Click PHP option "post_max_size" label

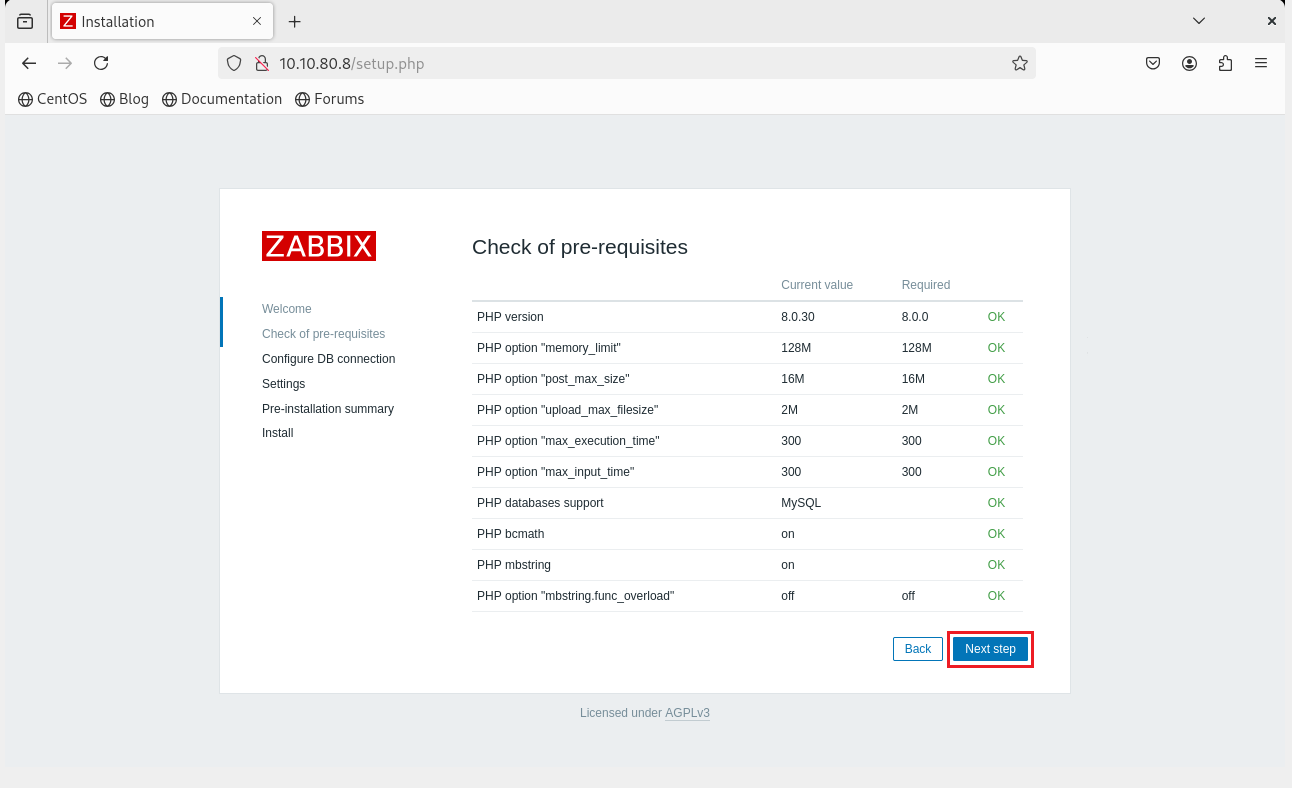553,379
